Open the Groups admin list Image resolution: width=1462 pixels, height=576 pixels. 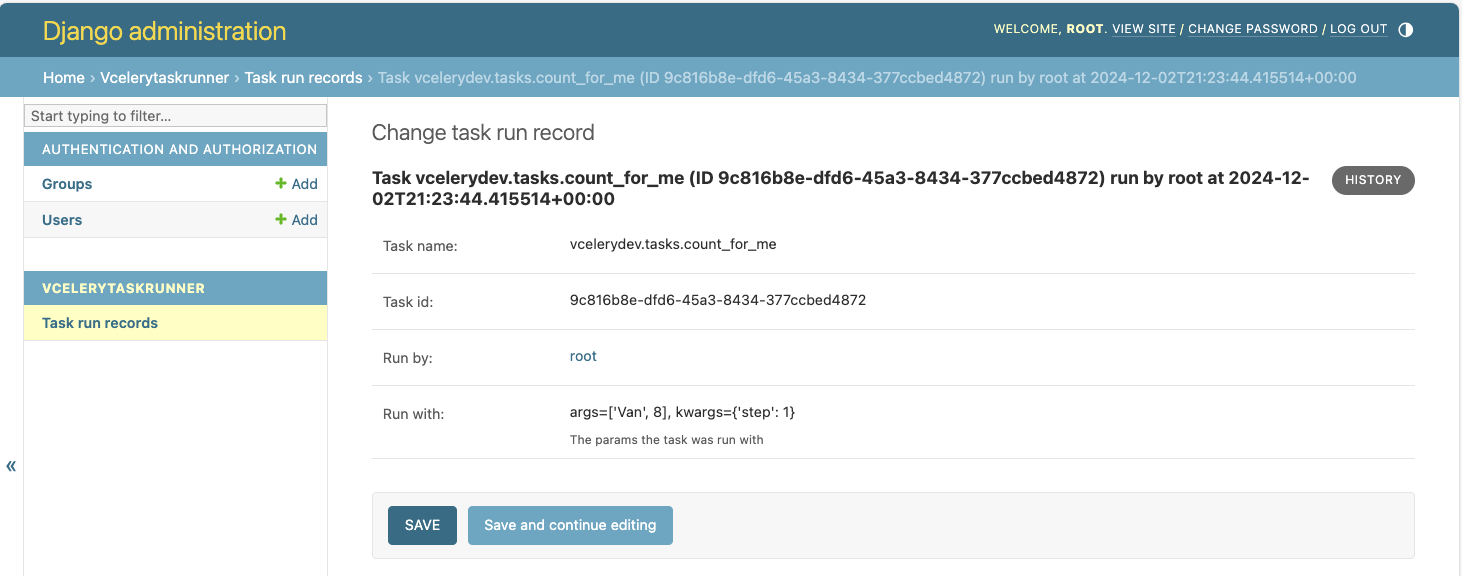click(66, 184)
